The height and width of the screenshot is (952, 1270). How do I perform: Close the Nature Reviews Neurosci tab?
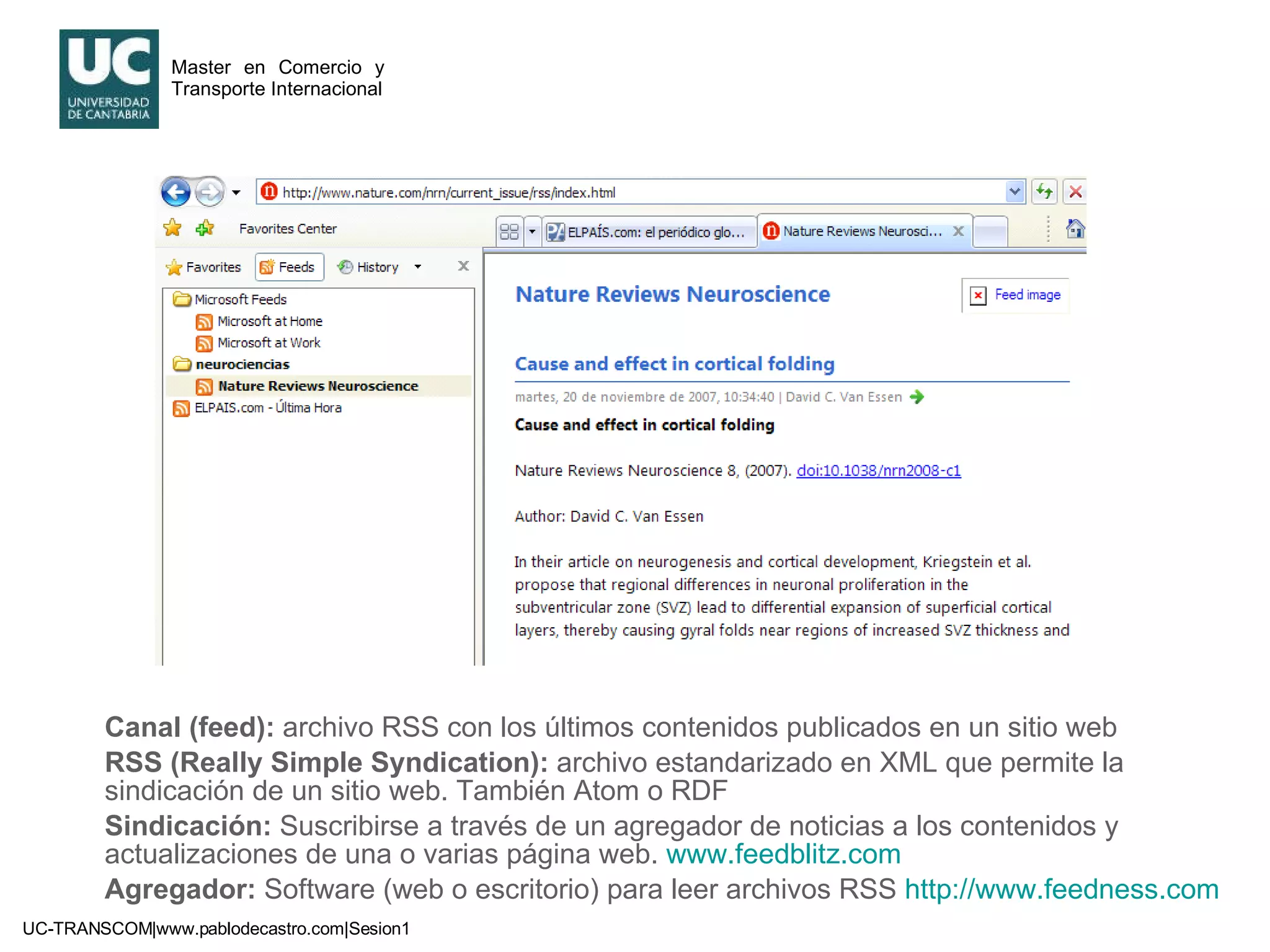pyautogui.click(x=958, y=231)
